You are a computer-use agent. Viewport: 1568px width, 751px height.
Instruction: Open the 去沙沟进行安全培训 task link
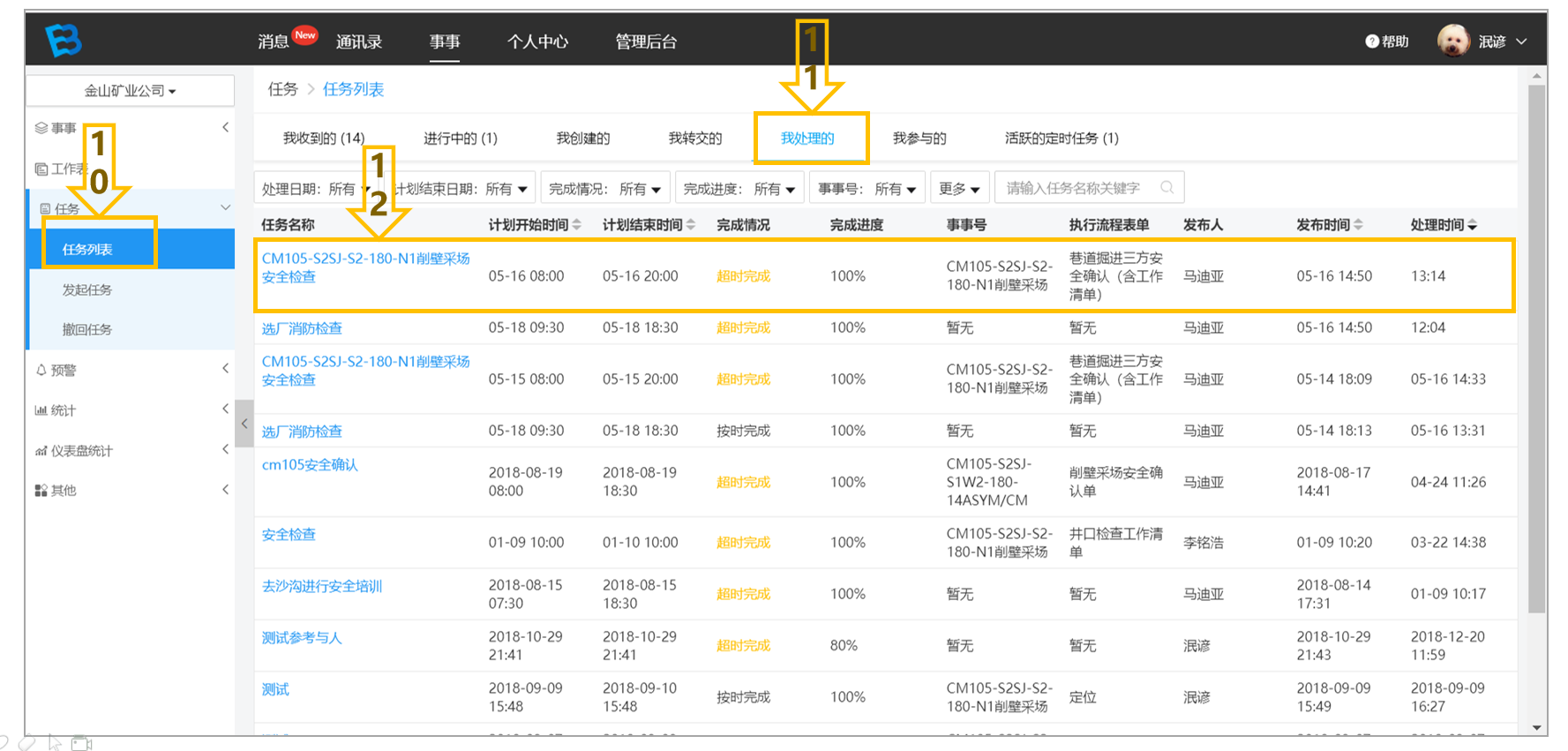pos(322,586)
